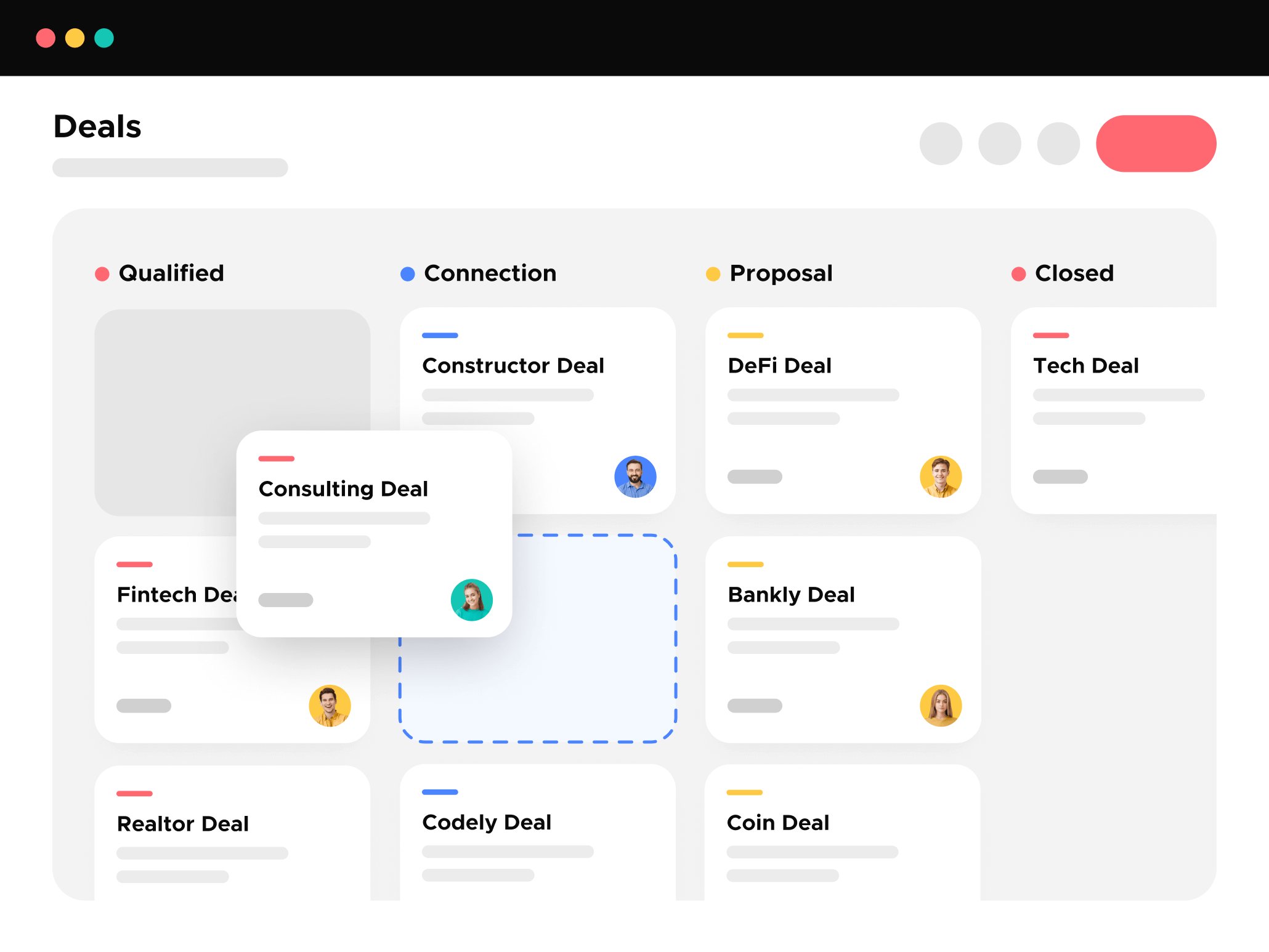Click the gray tag pill on Bankly Deal
1269x952 pixels.
pyautogui.click(x=755, y=706)
